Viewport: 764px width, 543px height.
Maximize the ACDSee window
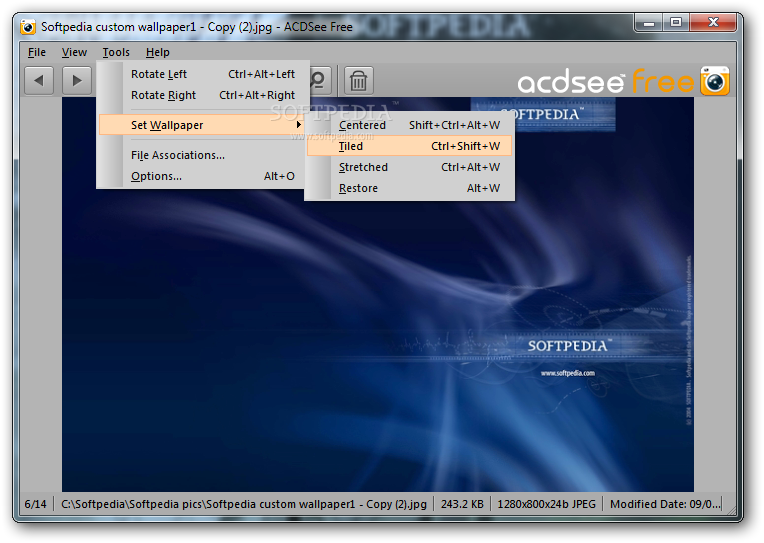(676, 23)
